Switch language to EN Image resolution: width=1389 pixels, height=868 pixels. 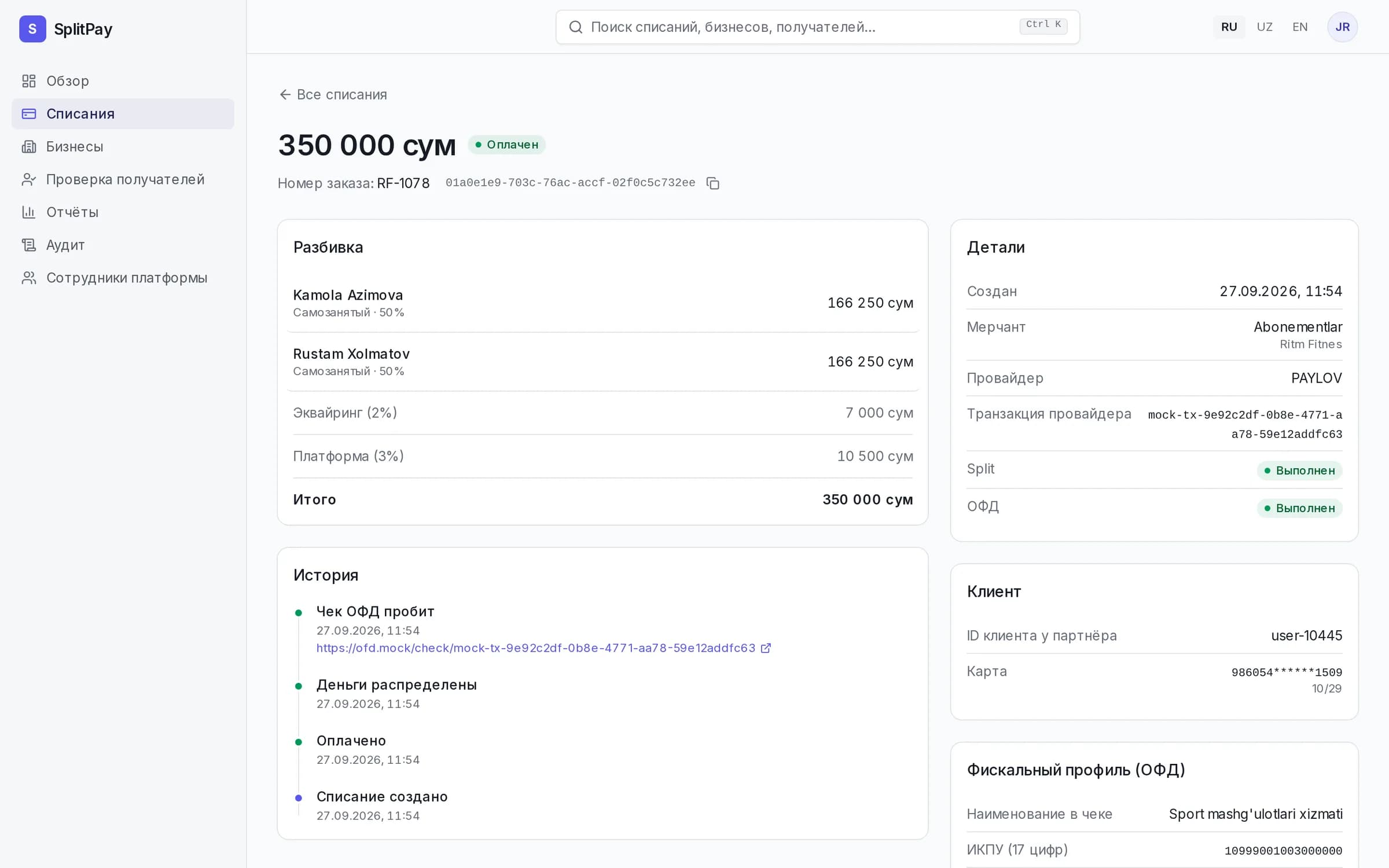[1300, 27]
